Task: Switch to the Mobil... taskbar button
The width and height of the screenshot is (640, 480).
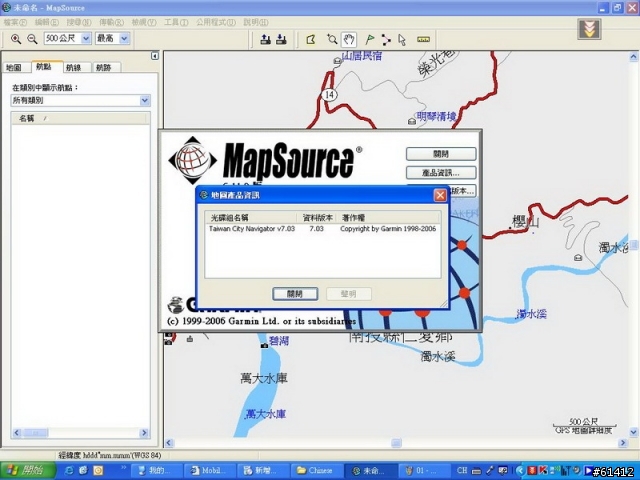Action: click(211, 471)
